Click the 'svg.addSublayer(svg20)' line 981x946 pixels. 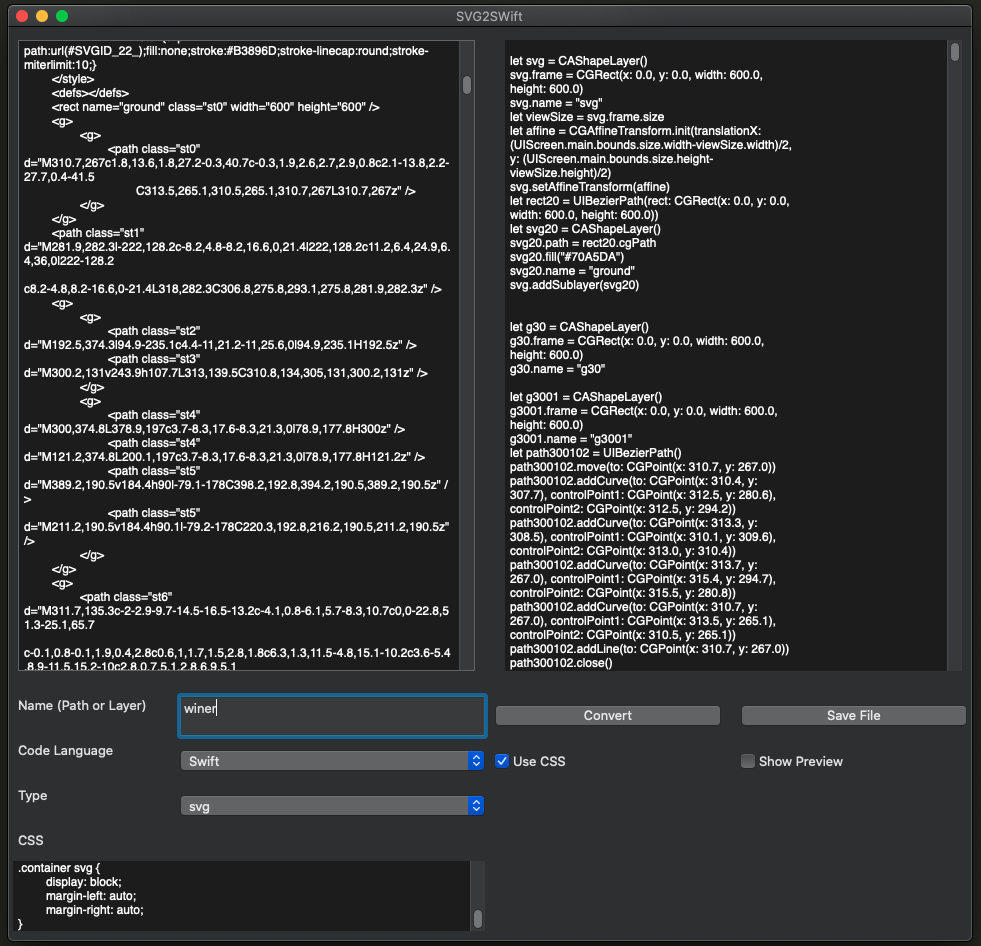coord(574,285)
